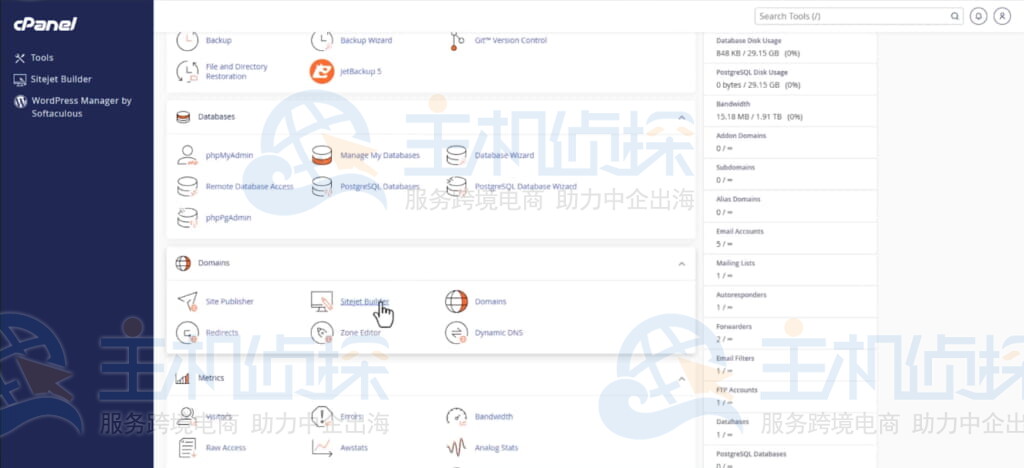
Task: Open PostgreSQL Database Wizard icon
Action: [x=456, y=187]
